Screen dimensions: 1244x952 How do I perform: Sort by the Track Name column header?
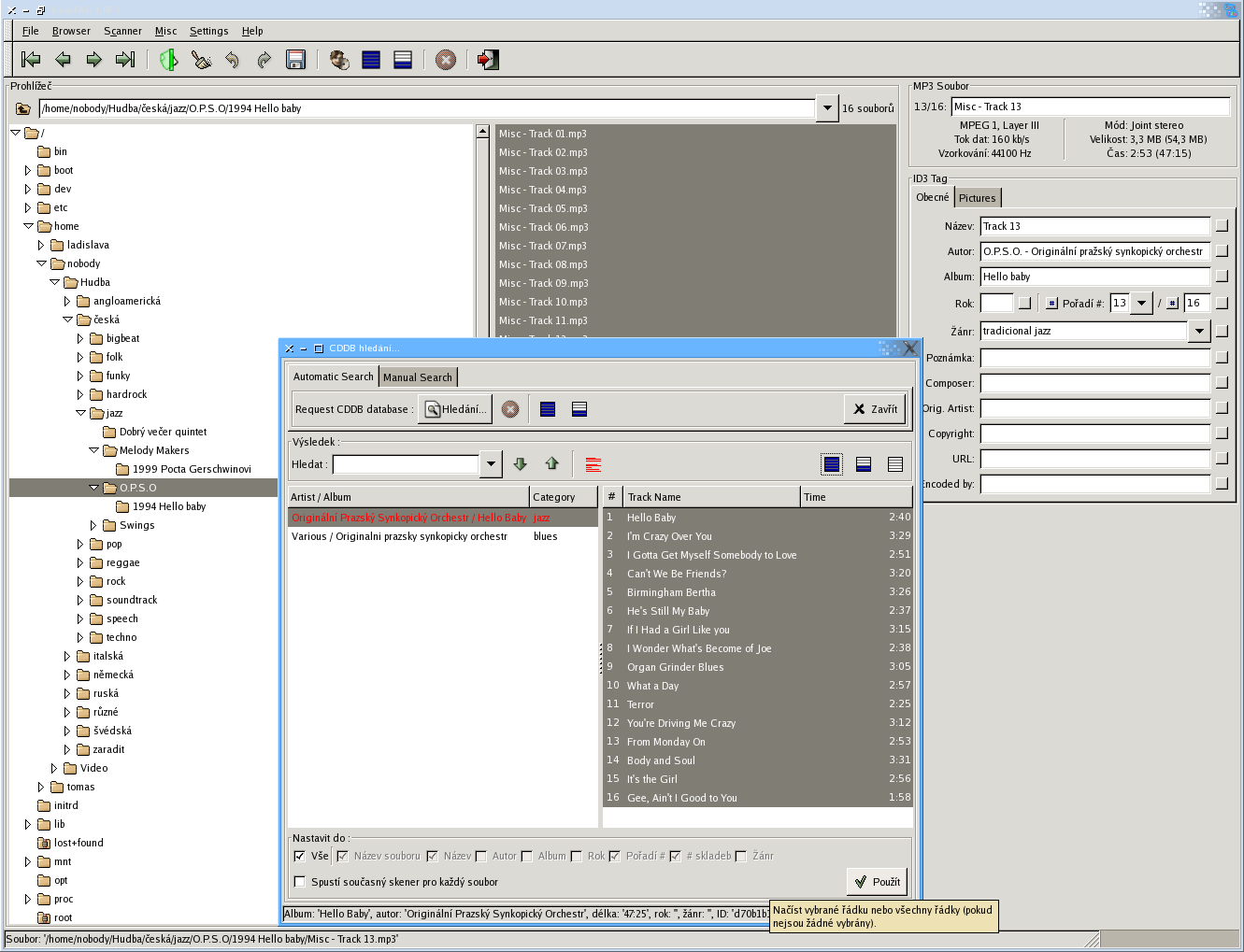(x=711, y=497)
